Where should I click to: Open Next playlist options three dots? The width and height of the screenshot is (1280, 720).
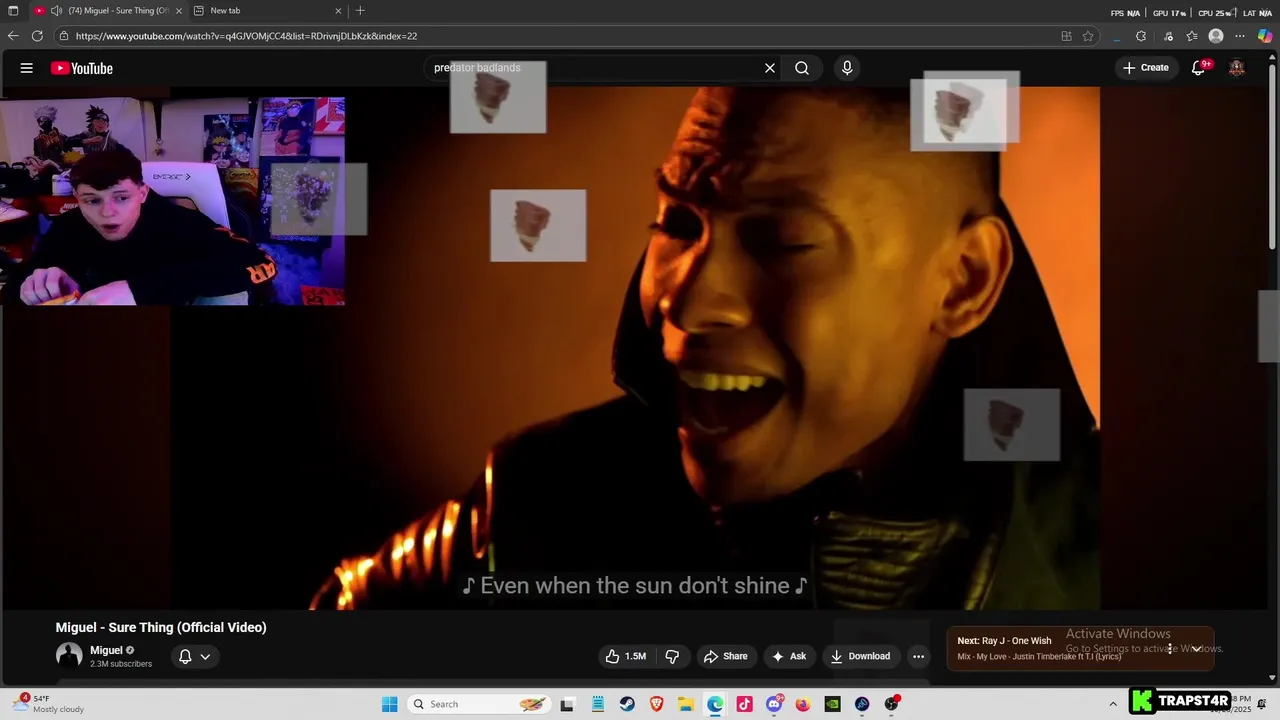coord(1169,649)
